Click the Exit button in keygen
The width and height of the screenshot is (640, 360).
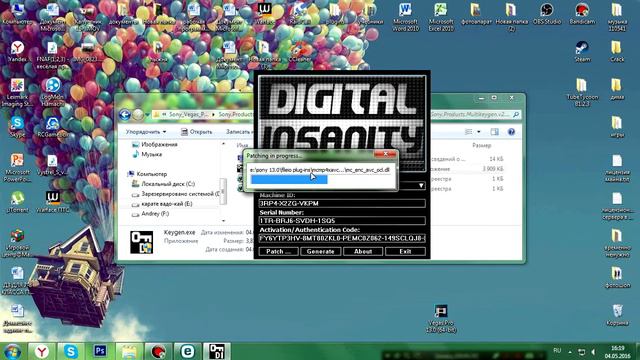(405, 251)
